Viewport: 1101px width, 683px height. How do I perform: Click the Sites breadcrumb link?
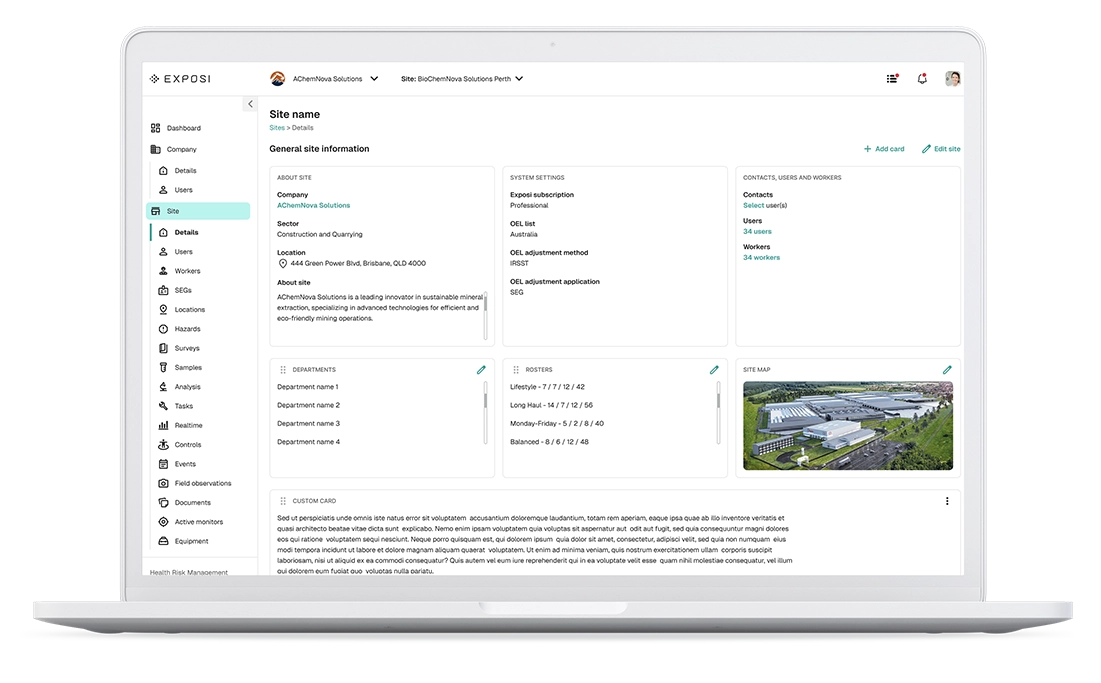(x=277, y=128)
